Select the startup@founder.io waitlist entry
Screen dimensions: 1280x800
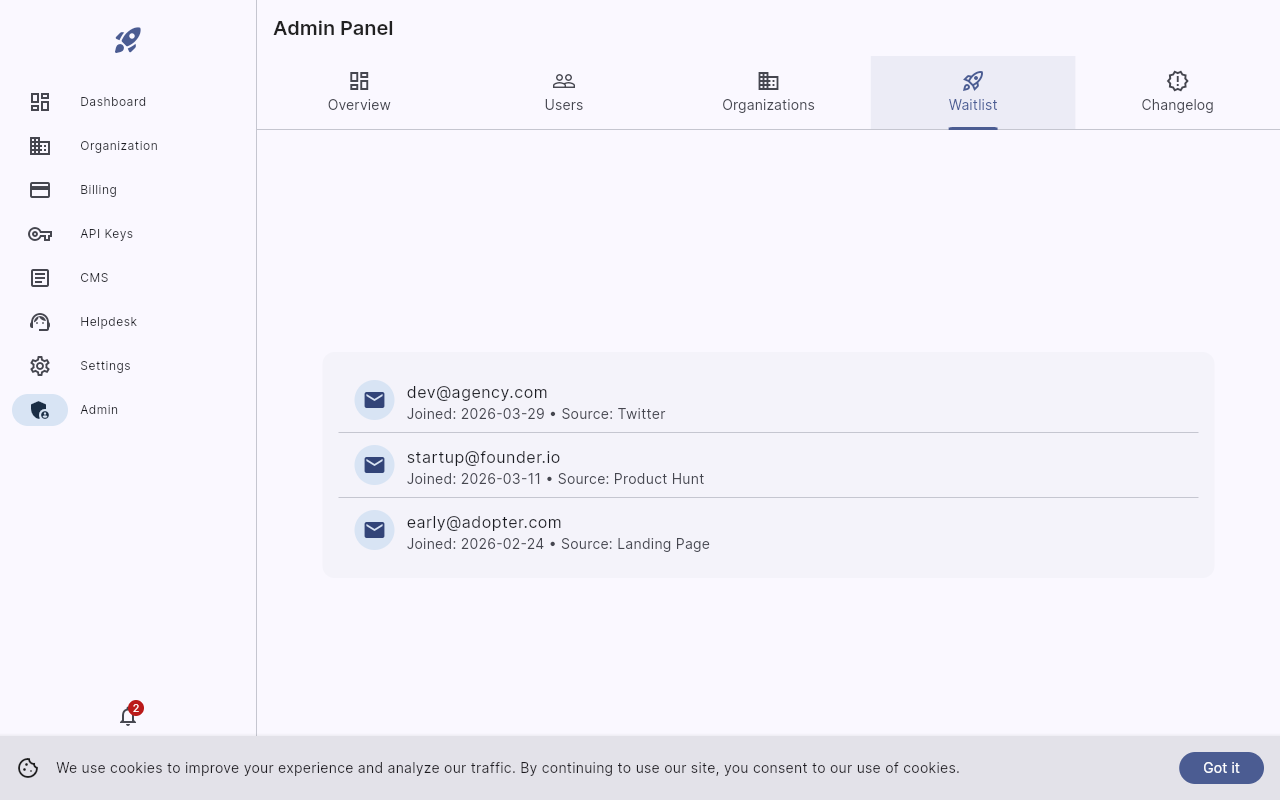pyautogui.click(x=768, y=465)
